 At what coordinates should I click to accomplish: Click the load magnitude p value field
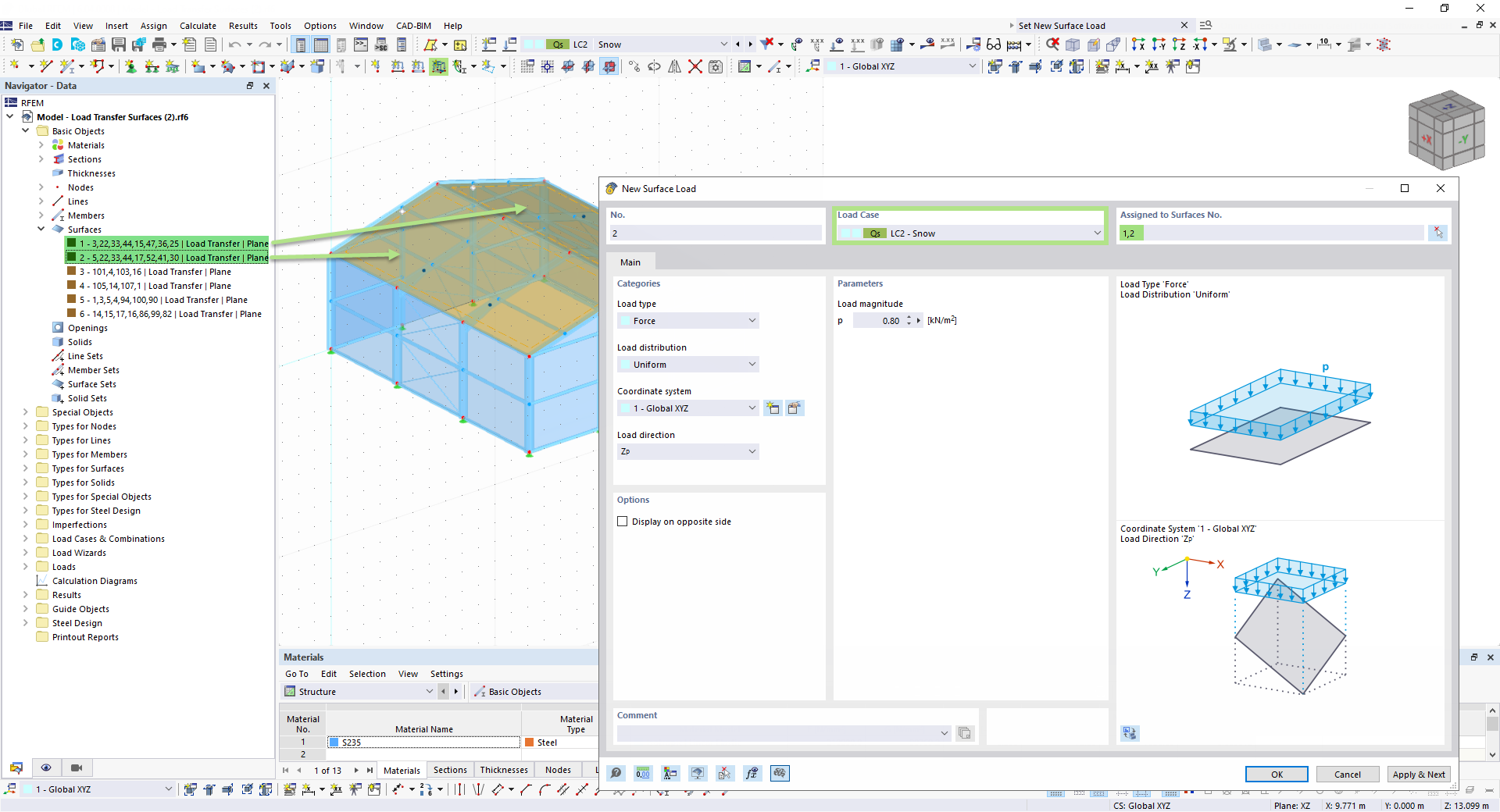click(x=877, y=321)
